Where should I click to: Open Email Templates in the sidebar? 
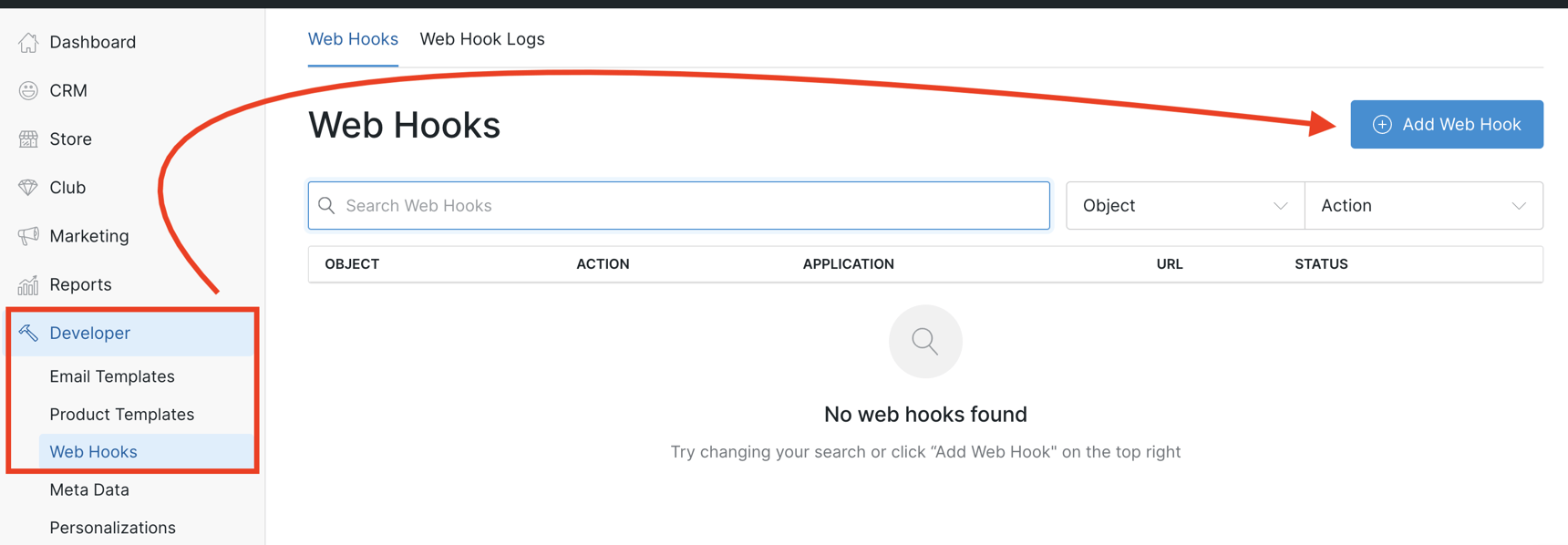click(113, 375)
